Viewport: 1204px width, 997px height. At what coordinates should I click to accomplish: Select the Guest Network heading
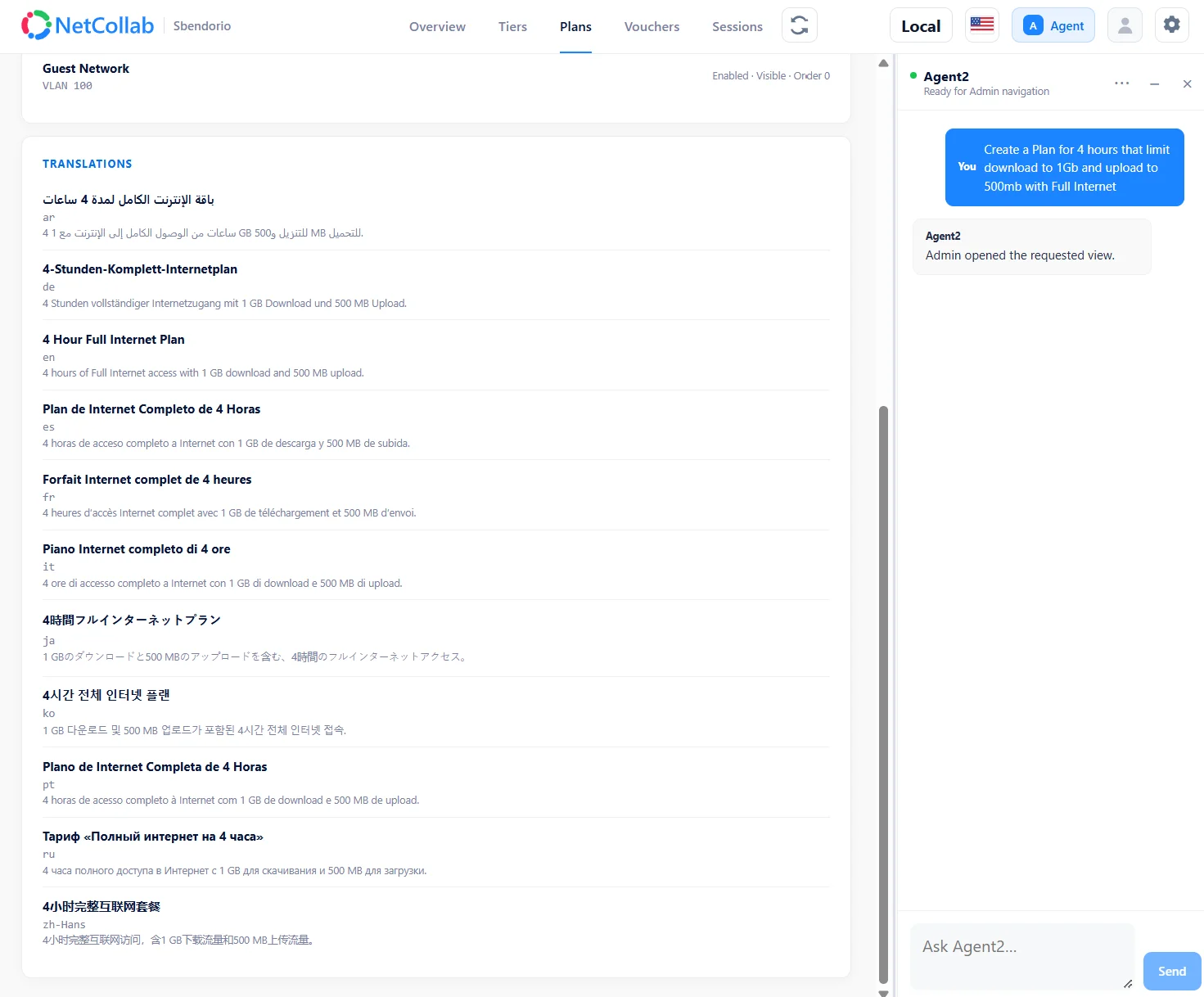tap(86, 69)
